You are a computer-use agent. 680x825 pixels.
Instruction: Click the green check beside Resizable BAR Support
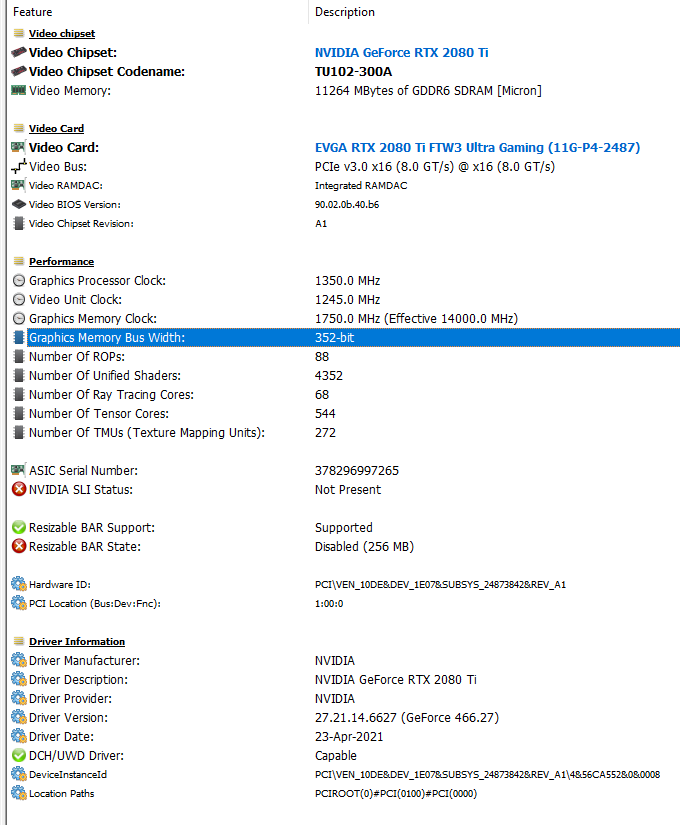(18, 527)
